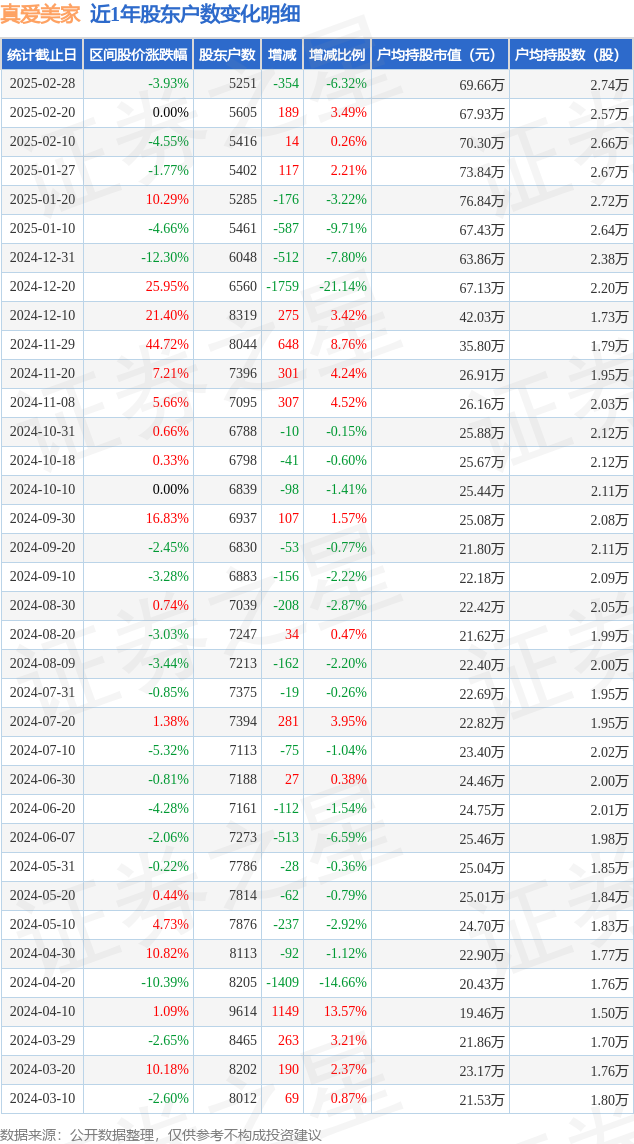The image size is (634, 1144).
Task: Click the 股东户数 column header
Action: coord(228,55)
